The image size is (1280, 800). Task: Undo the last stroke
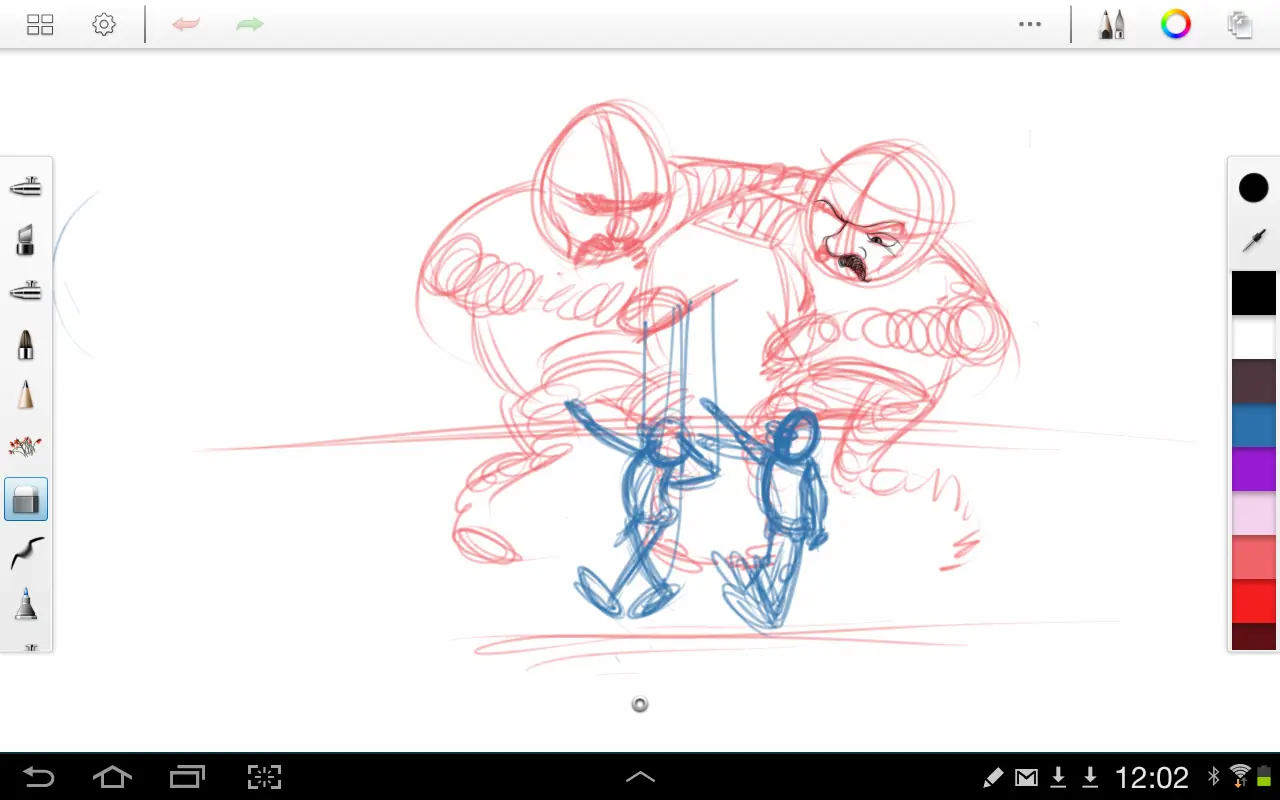pyautogui.click(x=186, y=24)
